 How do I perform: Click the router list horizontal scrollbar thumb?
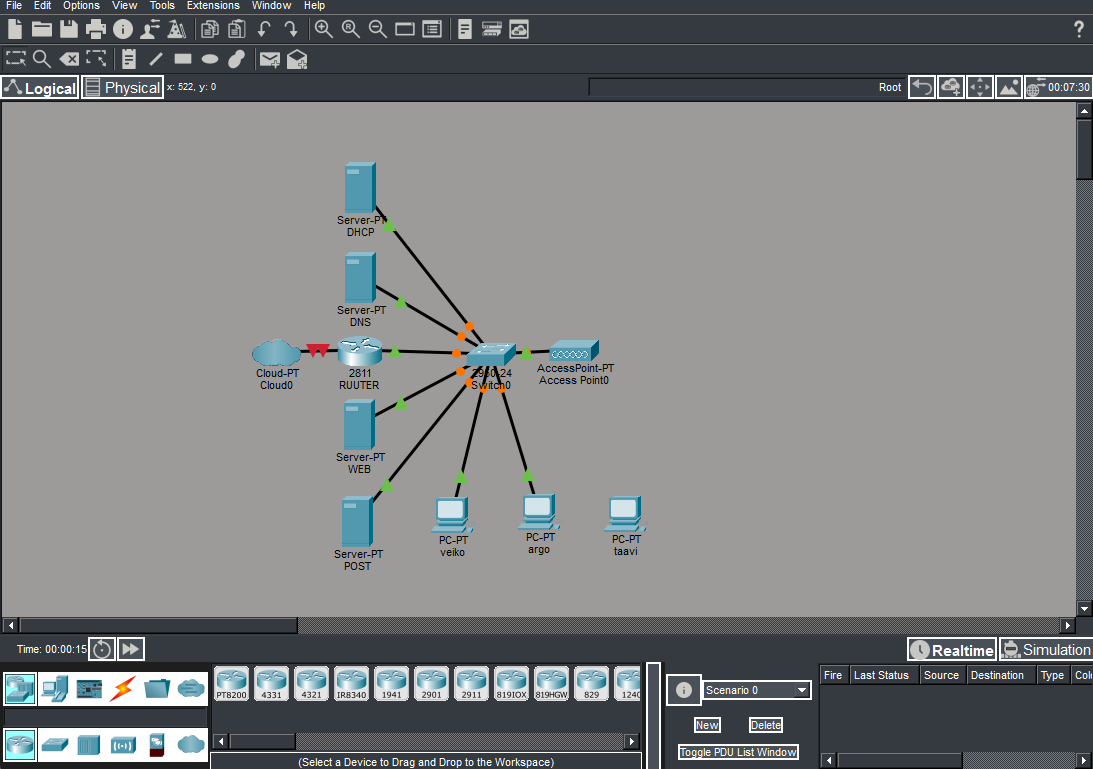click(262, 741)
